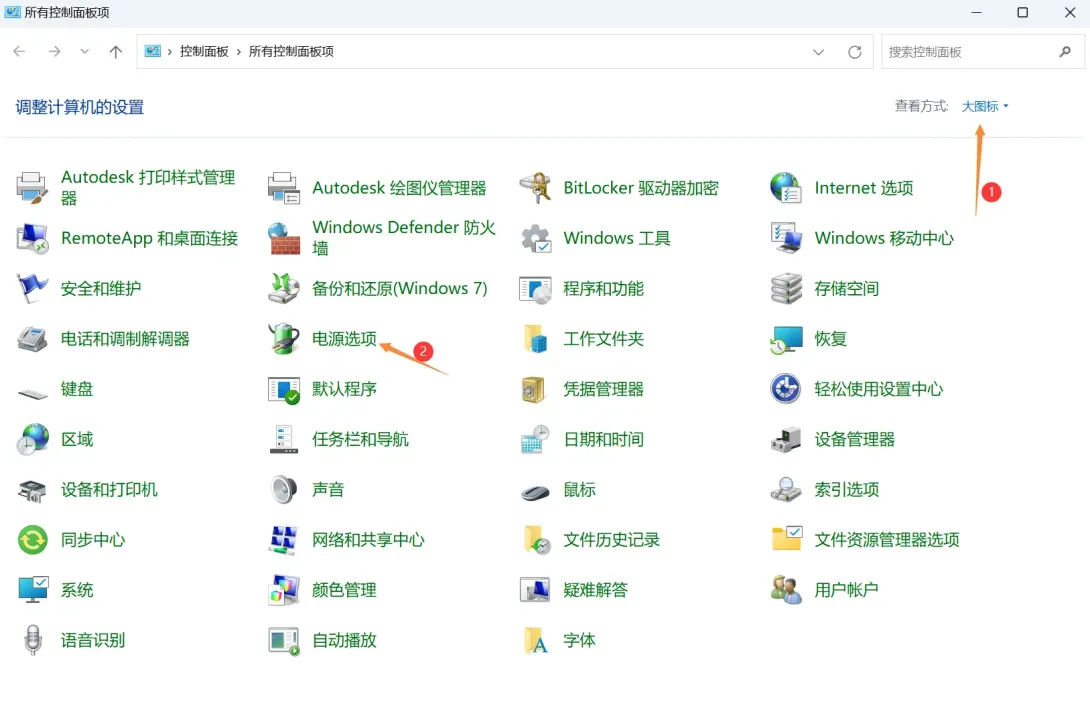Go forward with the right arrow button
Image resolution: width=1090 pixels, height=726 pixels.
[54, 51]
